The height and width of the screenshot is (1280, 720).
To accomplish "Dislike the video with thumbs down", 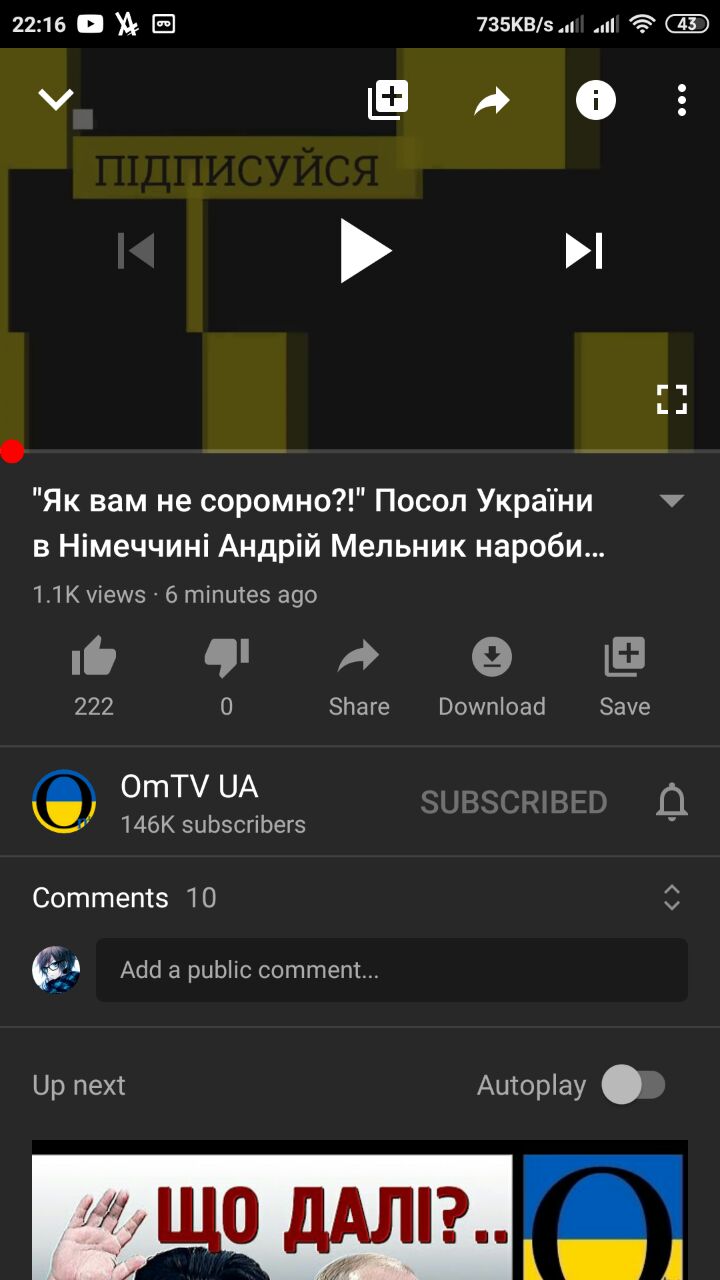I will click(x=227, y=678).
